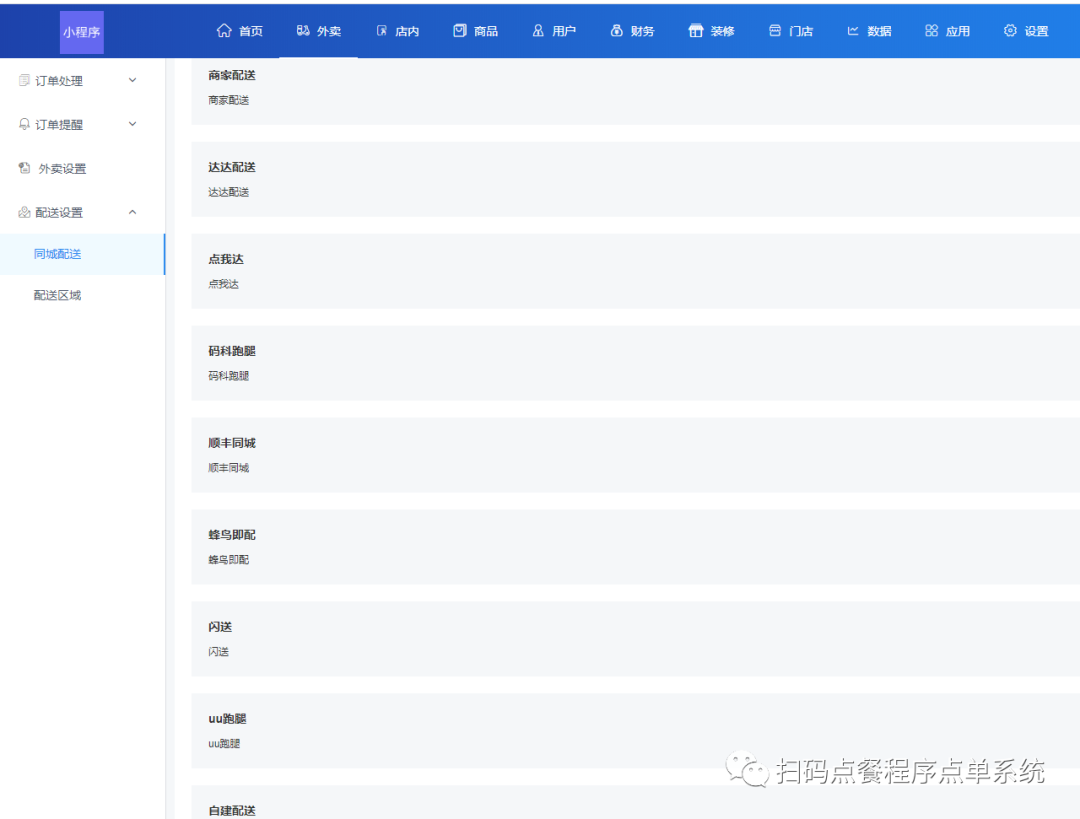Click the 外卖设置 sidebar icon
Screen dimensions: 1080x819
click(x=24, y=168)
